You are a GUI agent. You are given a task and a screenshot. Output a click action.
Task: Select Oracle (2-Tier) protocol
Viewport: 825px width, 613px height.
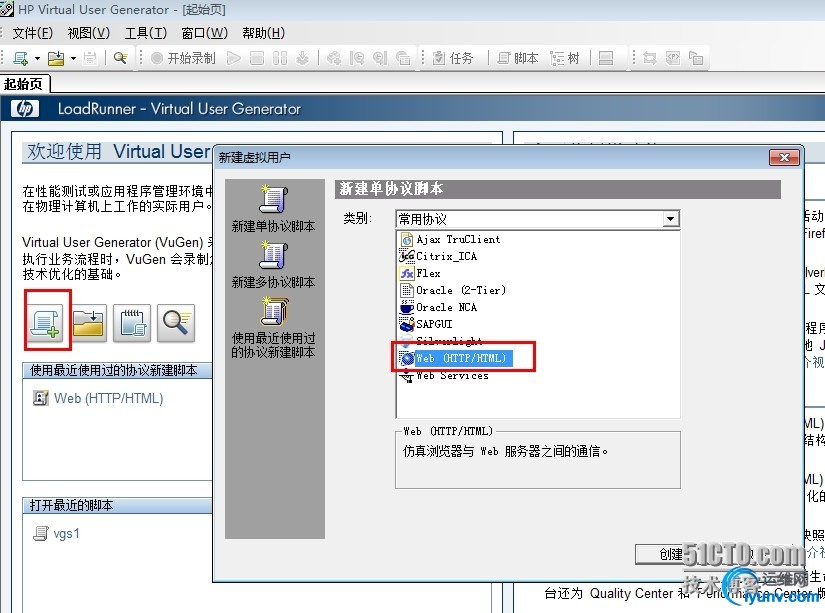[452, 290]
